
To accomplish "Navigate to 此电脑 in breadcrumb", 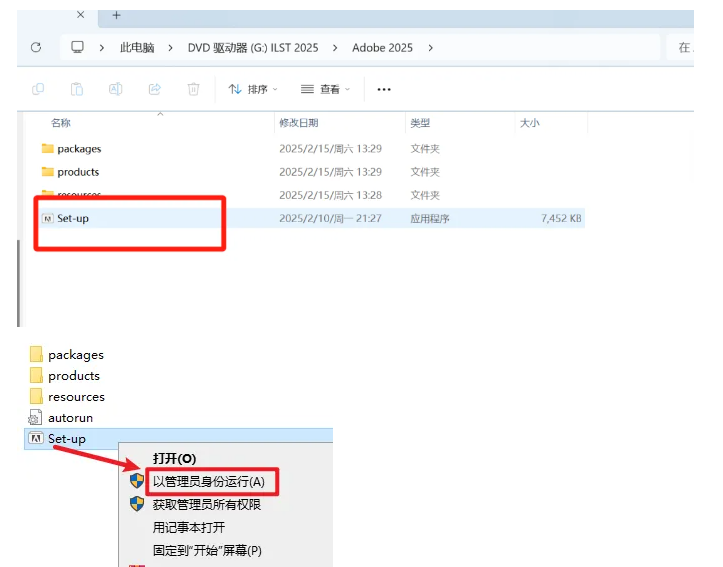I will click(x=137, y=48).
